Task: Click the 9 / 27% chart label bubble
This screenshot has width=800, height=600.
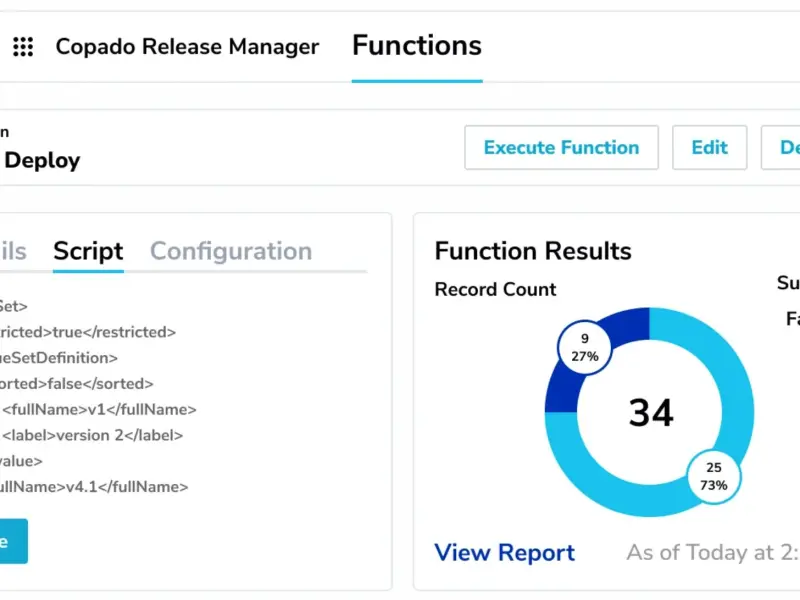Action: [x=585, y=347]
